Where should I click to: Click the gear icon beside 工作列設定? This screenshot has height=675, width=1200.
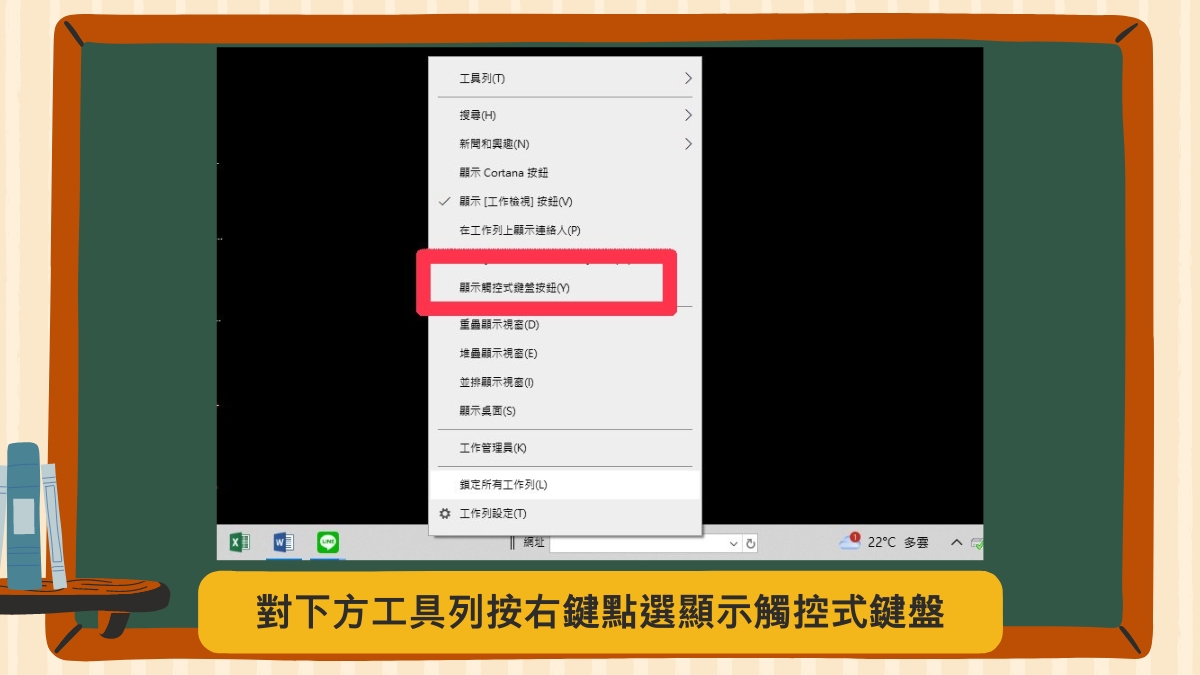click(x=445, y=513)
